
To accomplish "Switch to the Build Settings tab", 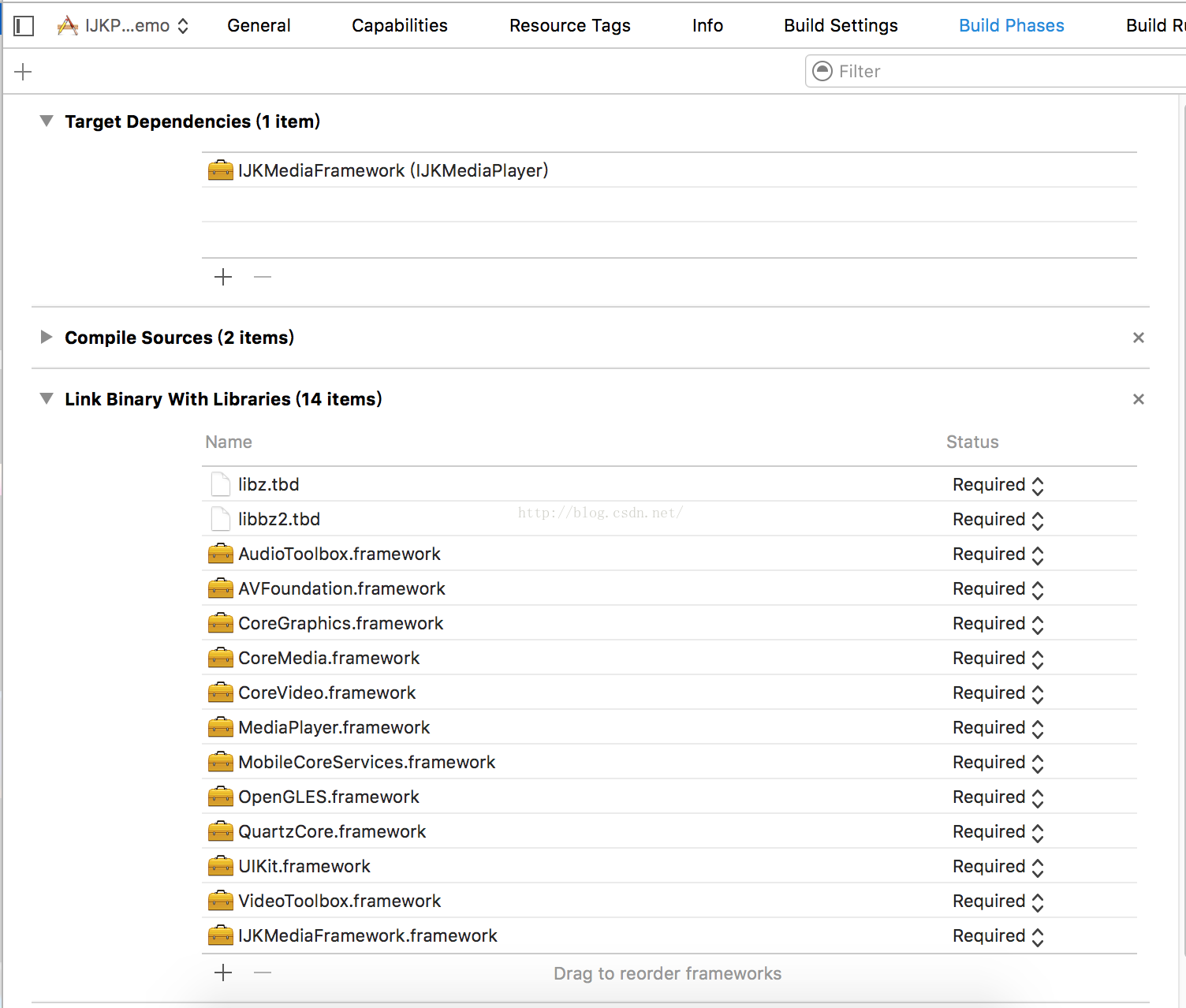I will click(841, 26).
